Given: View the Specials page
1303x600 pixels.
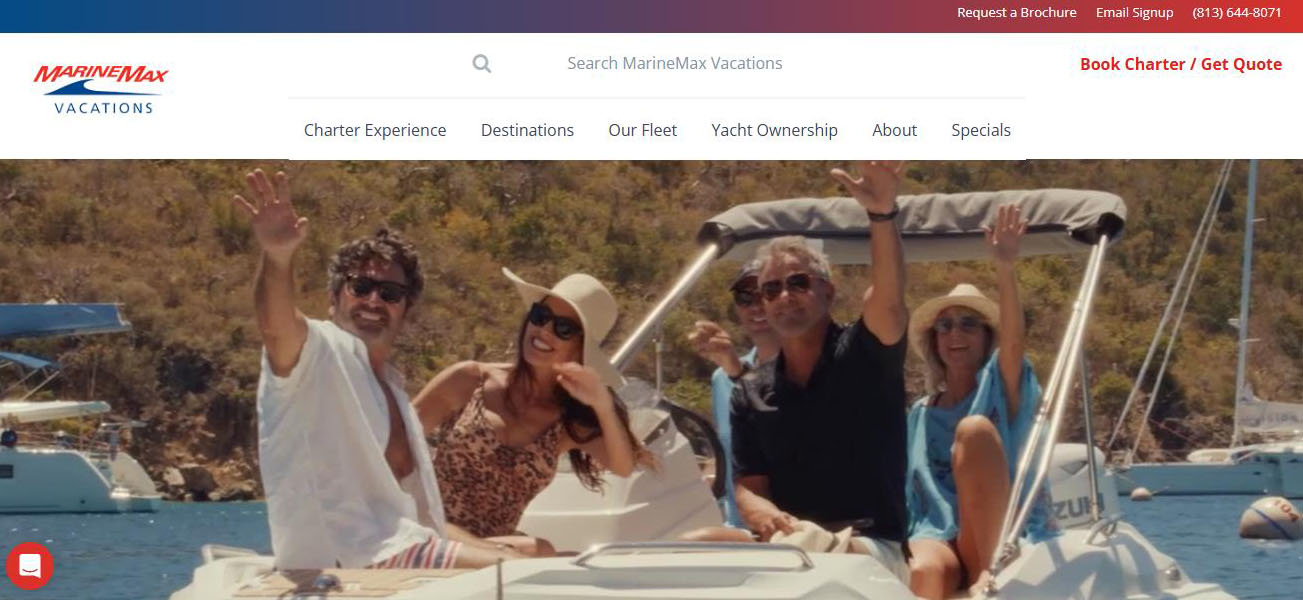Looking at the screenshot, I should 980,130.
